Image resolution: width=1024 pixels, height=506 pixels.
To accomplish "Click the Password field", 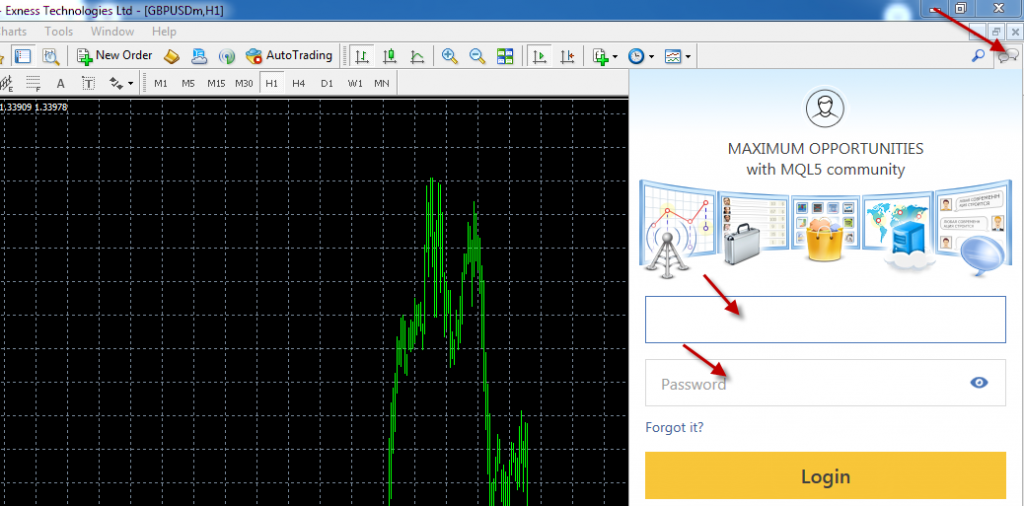I will 825,383.
